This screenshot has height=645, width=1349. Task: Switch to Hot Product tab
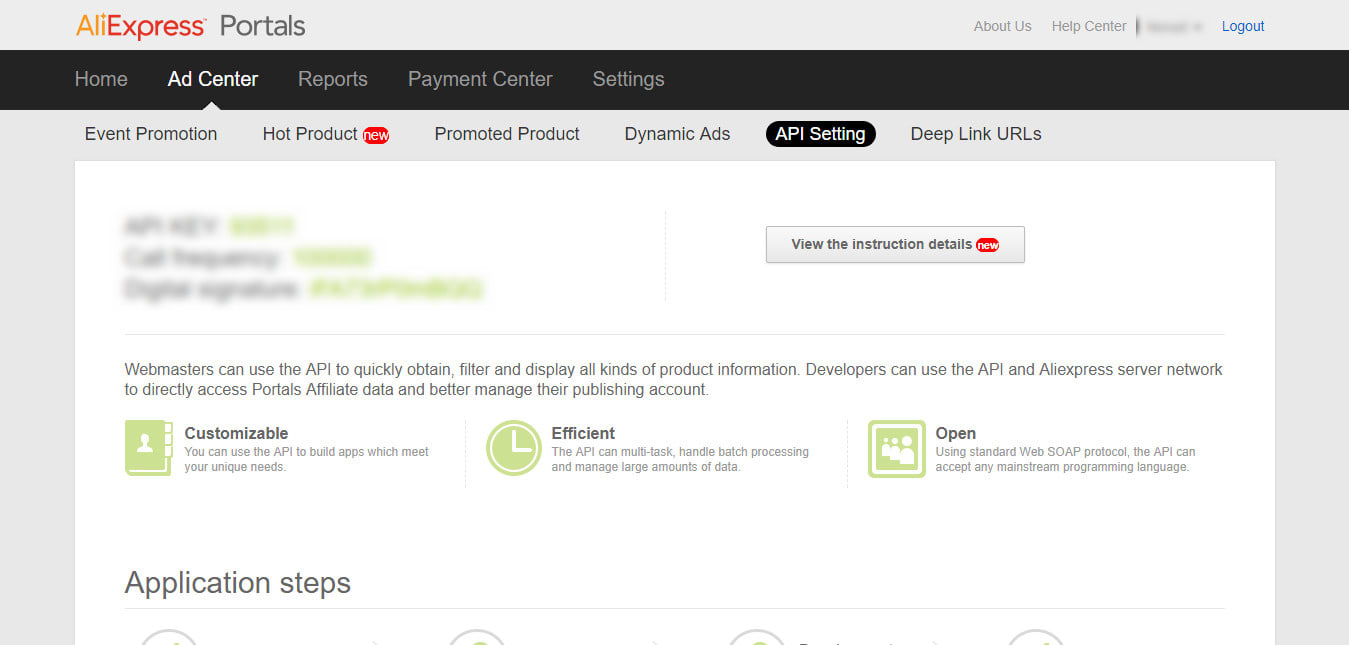point(310,134)
